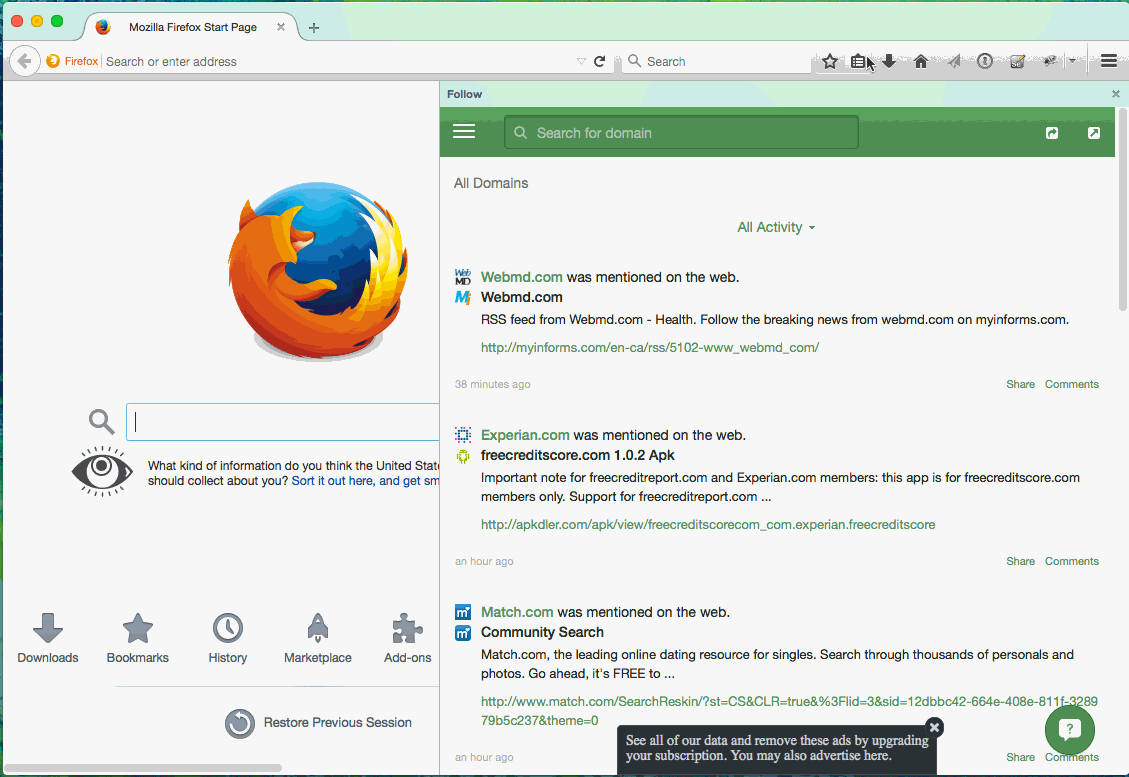1129x777 pixels.
Task: Launch the Selenium IDE toolbar icon
Action: coord(1017,61)
